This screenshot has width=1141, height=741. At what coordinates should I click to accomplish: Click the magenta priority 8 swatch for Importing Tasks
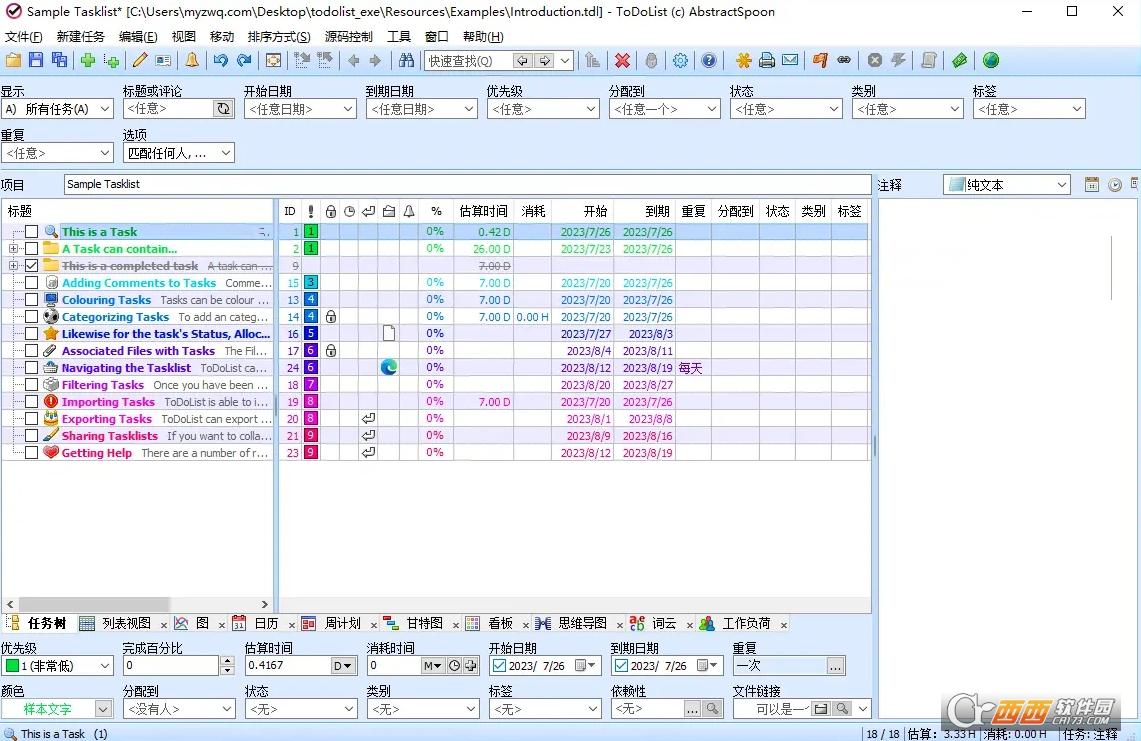[311, 401]
